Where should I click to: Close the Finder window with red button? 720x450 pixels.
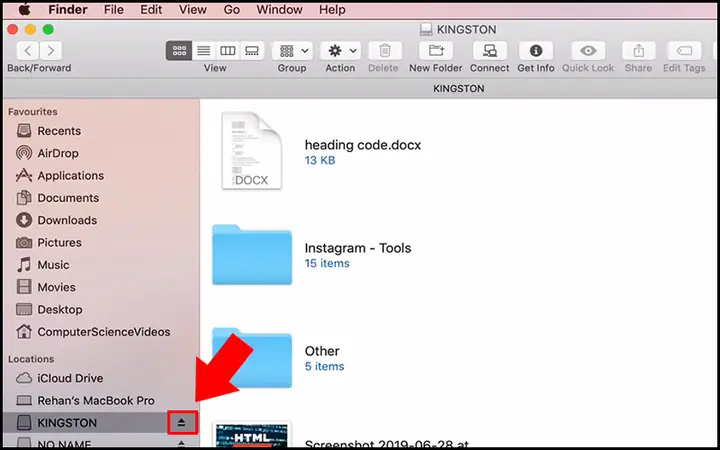[12, 30]
